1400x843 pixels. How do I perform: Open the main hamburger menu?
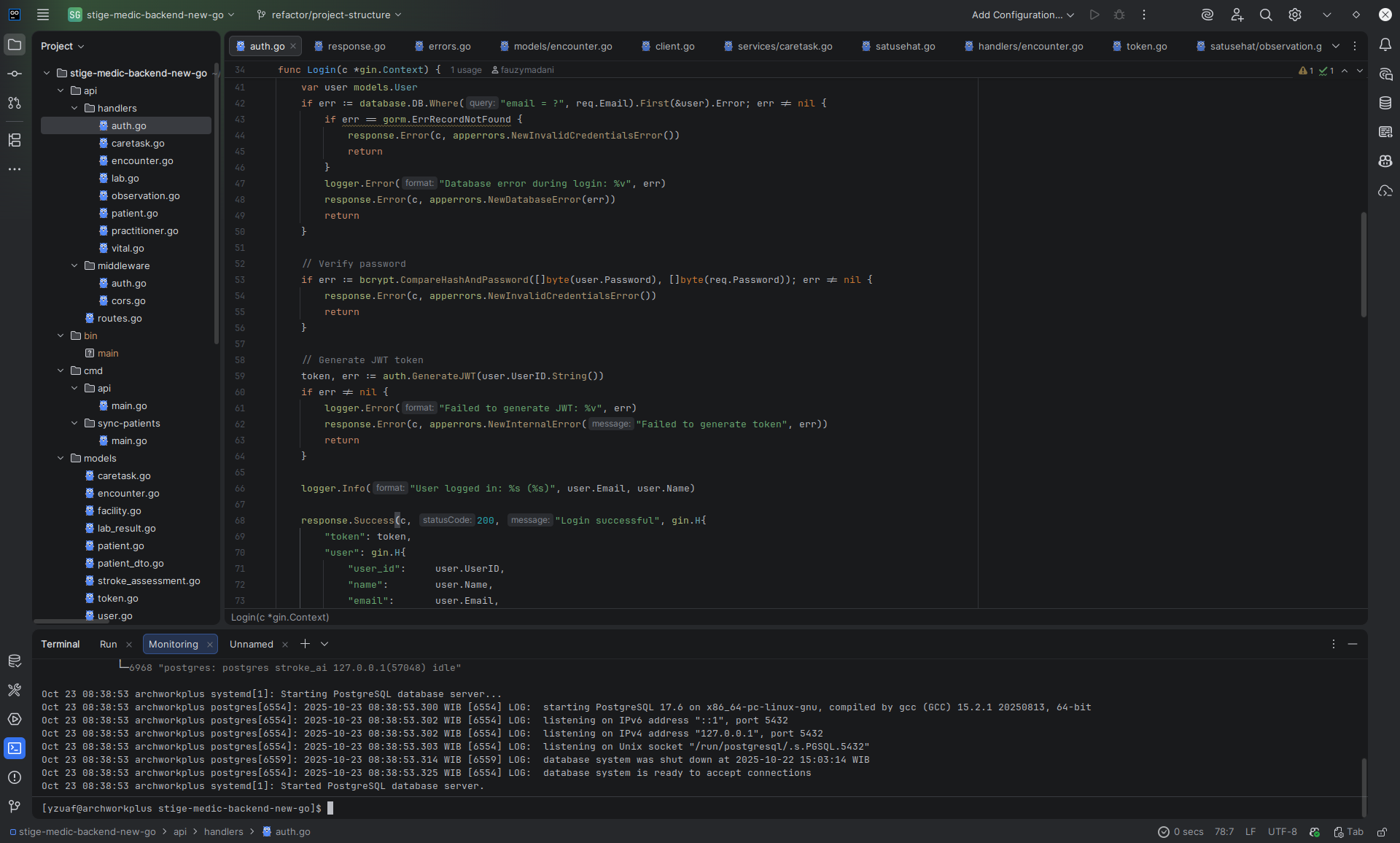(43, 15)
